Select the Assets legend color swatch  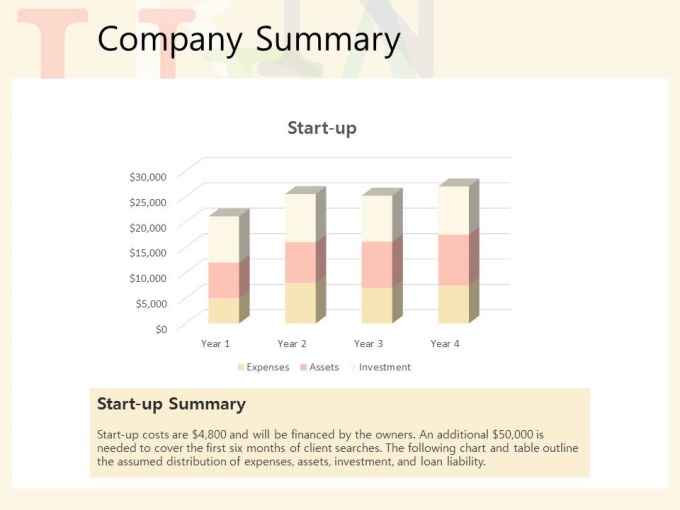[x=304, y=368]
